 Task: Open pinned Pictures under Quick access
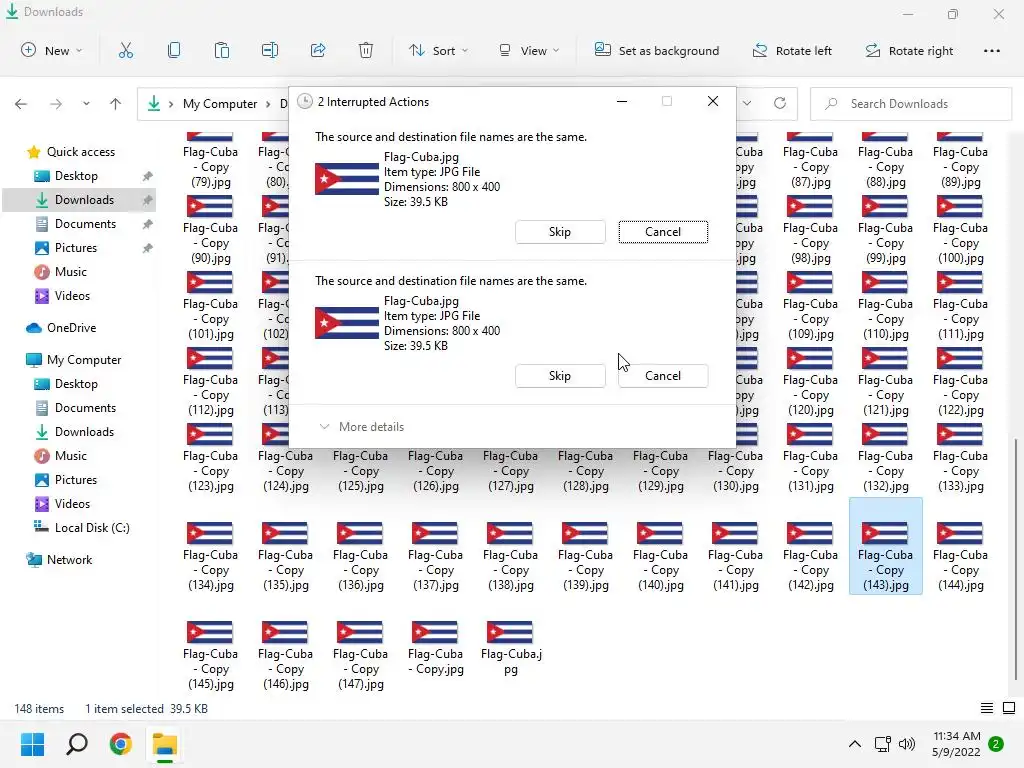pyautogui.click(x=75, y=248)
